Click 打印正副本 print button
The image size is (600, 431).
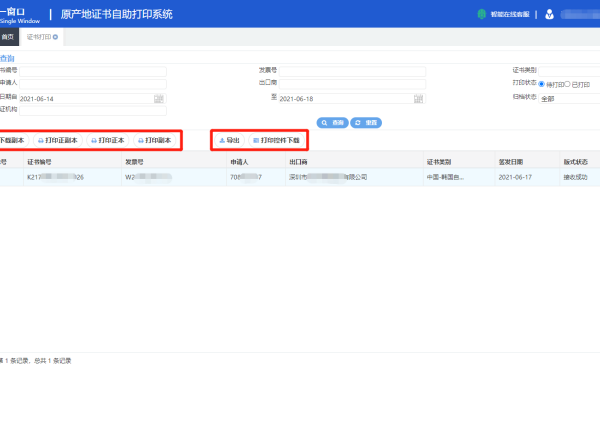58,140
